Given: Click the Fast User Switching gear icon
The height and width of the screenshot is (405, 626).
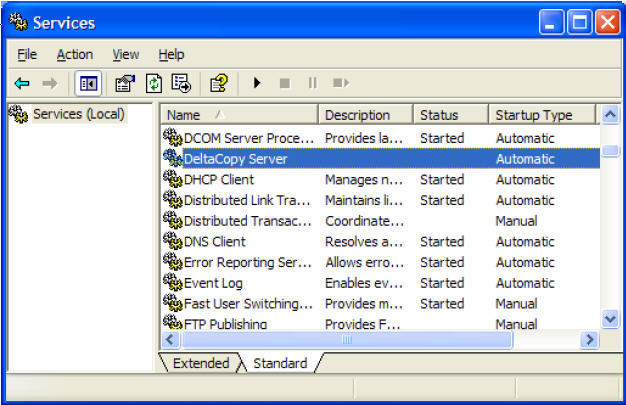Looking at the screenshot, I should click(x=172, y=304).
